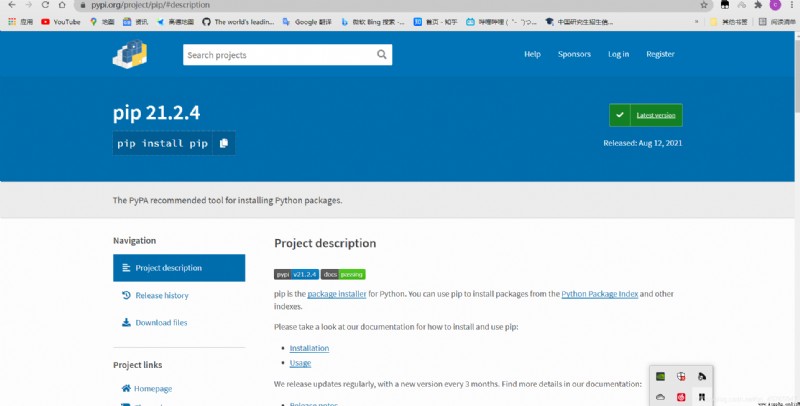Click the site lock icon in address bar

click(x=83, y=5)
